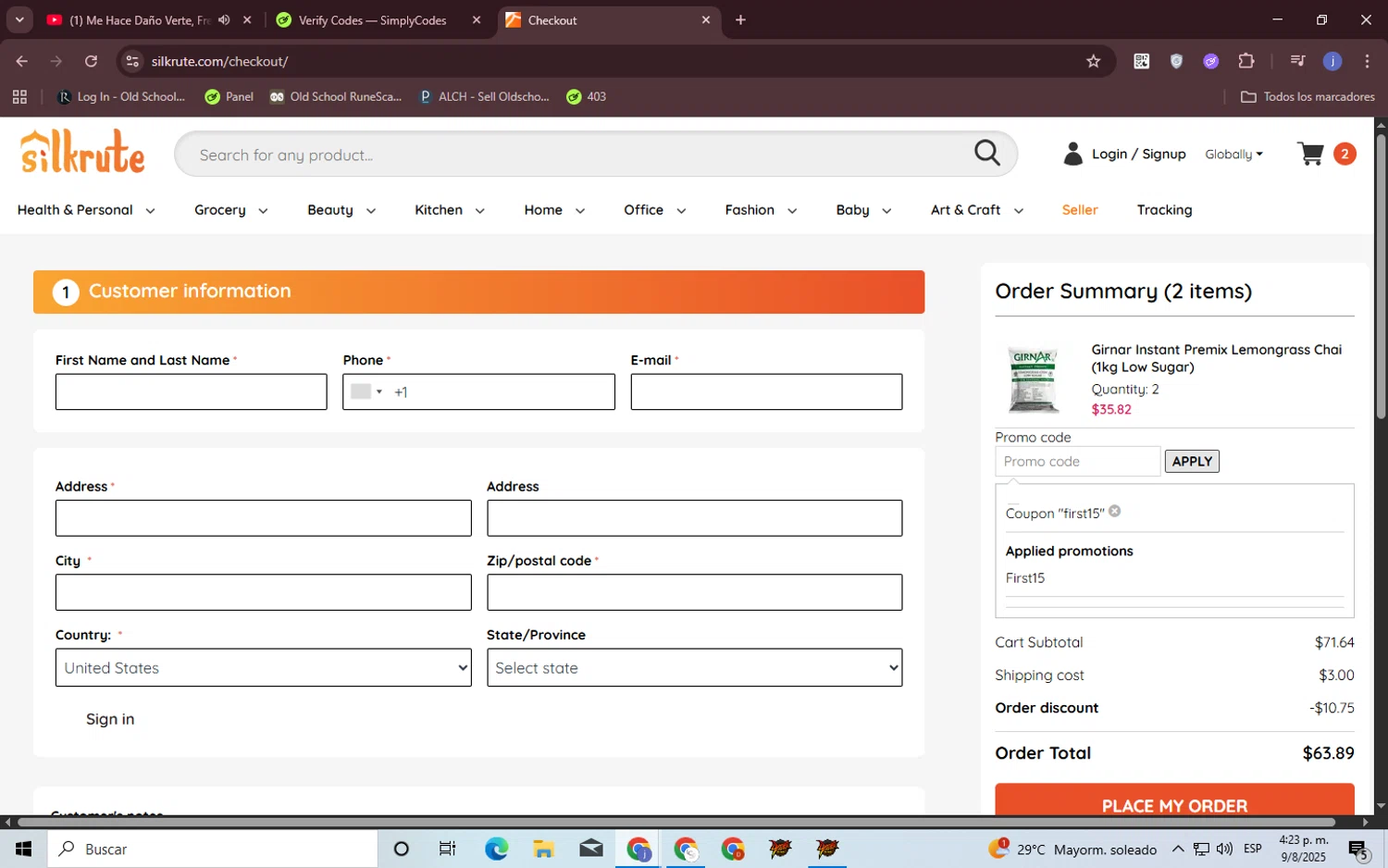
Task: Click the E-mail input field
Action: 766,391
